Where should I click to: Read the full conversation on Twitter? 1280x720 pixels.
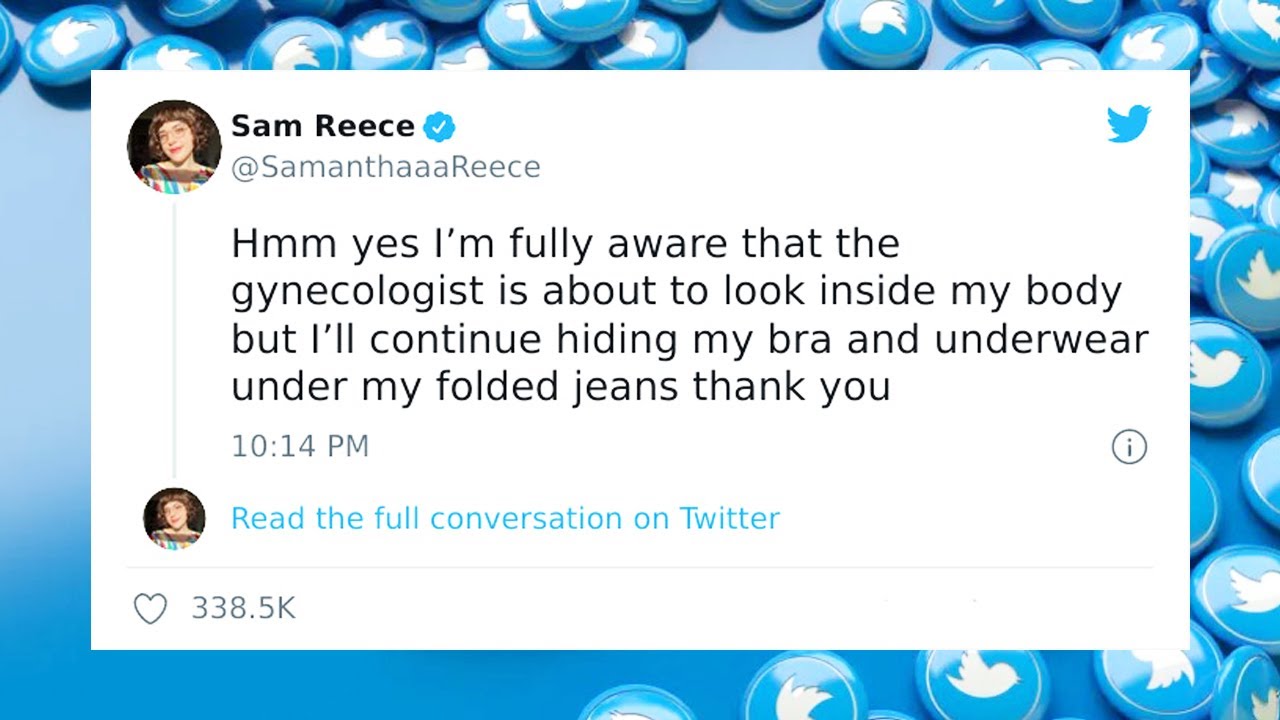[505, 518]
